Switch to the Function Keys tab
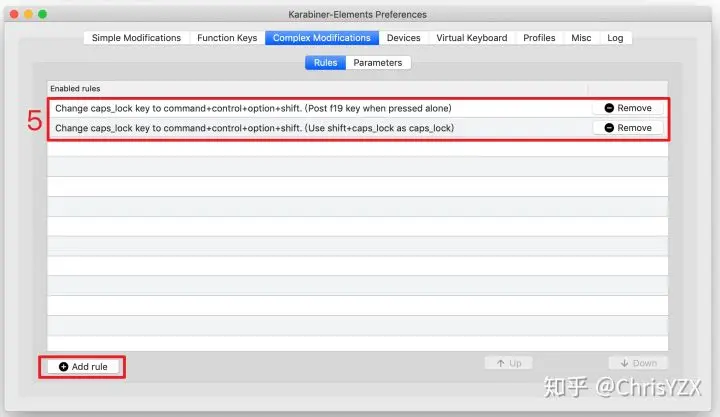Image resolution: width=720 pixels, height=417 pixels. pyautogui.click(x=227, y=38)
